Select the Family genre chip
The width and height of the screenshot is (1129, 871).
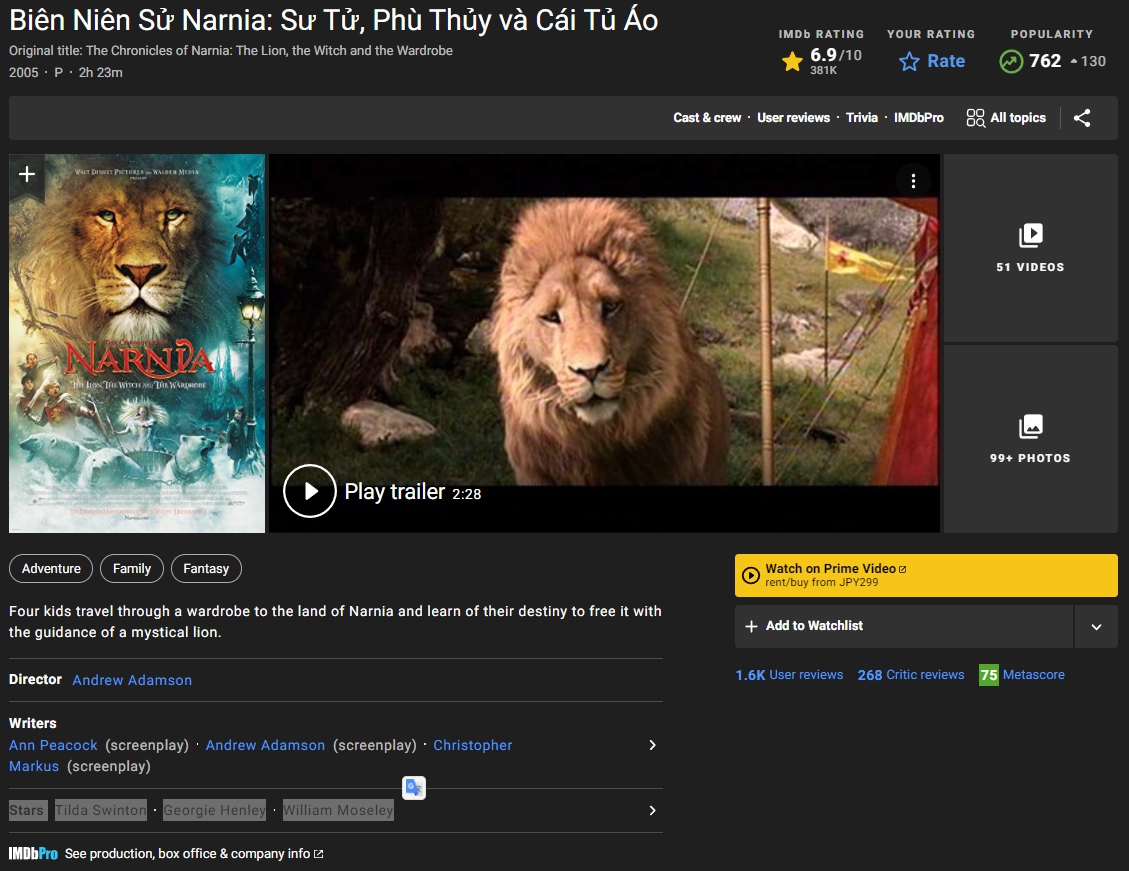point(132,569)
